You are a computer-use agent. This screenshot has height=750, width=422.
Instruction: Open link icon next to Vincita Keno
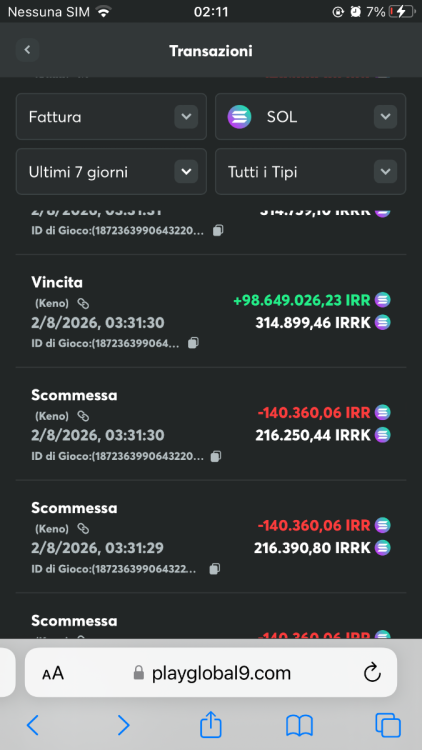coord(83,304)
